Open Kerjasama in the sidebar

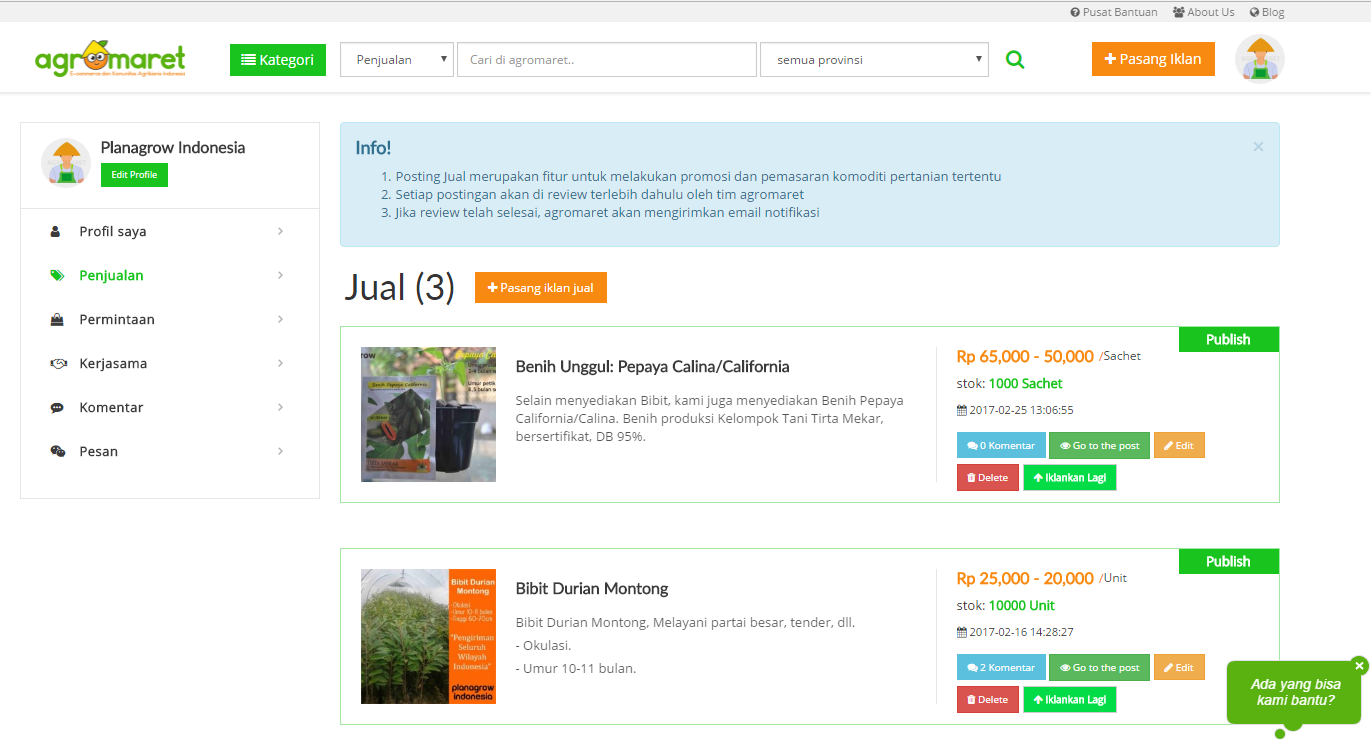click(x=113, y=364)
